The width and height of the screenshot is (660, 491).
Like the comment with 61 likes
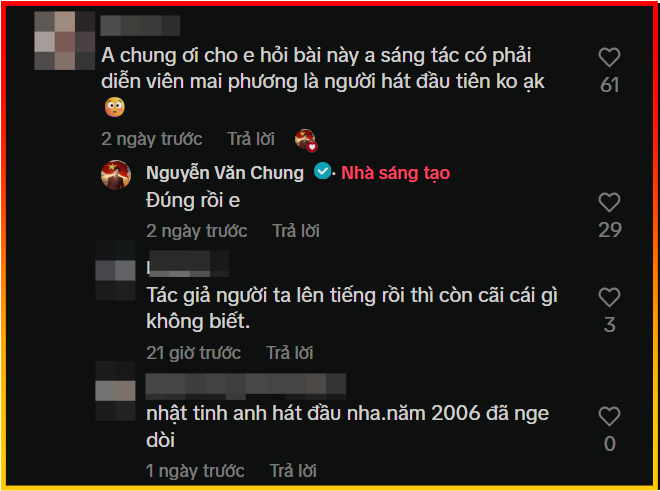coord(609,57)
